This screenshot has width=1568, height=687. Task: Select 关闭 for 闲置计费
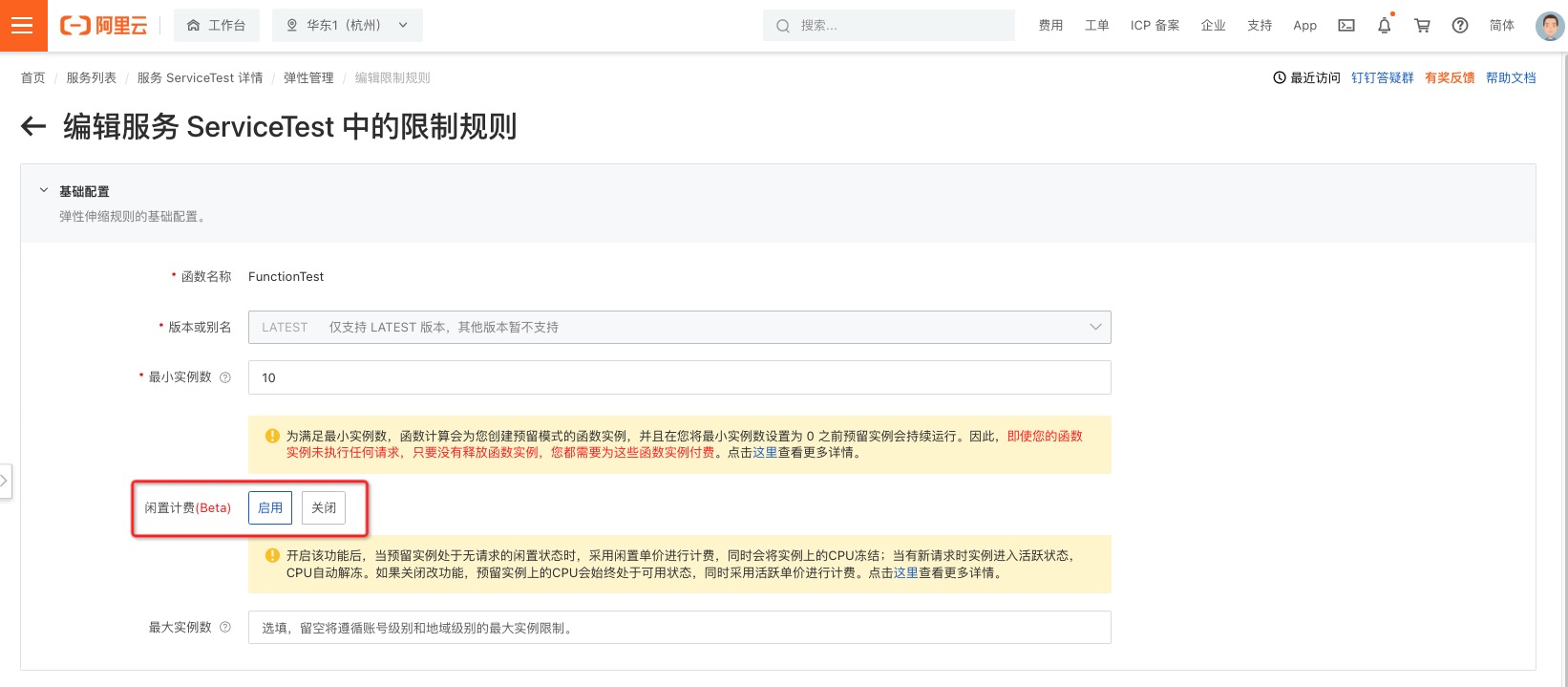pyautogui.click(x=324, y=507)
